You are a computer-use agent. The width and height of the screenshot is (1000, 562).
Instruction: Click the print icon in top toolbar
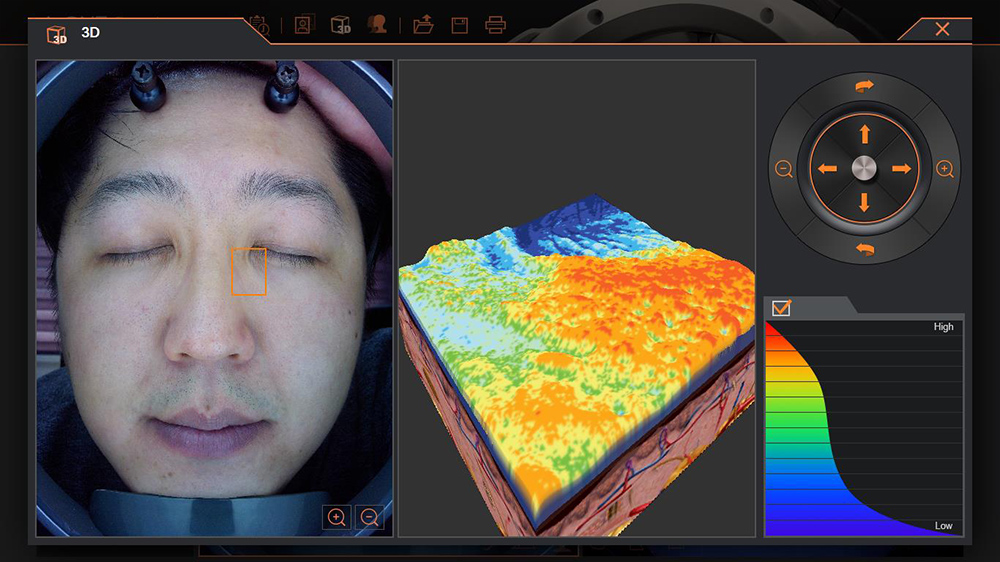tap(495, 25)
